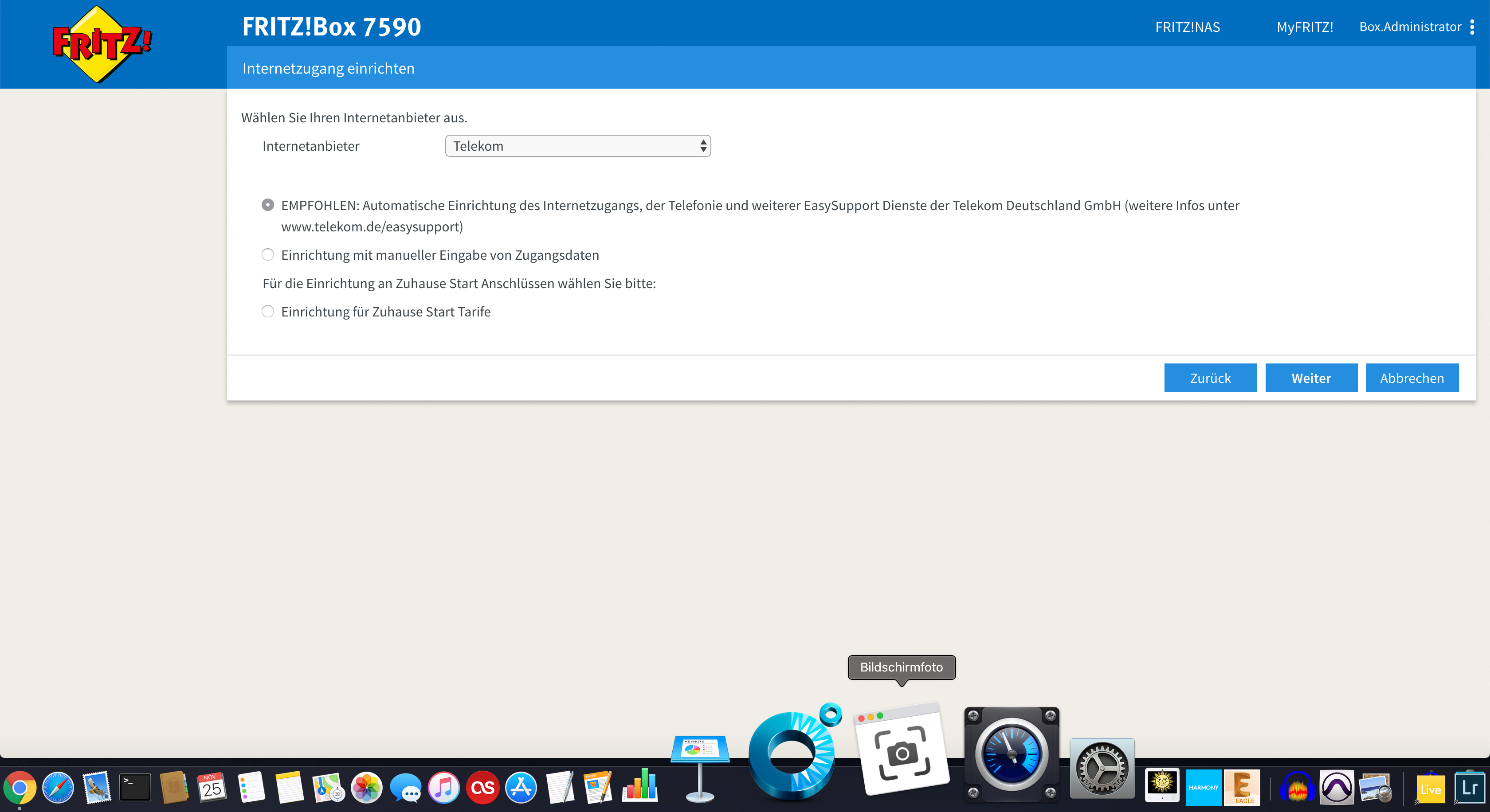Open Audacity headphones icon in dock

[1298, 787]
